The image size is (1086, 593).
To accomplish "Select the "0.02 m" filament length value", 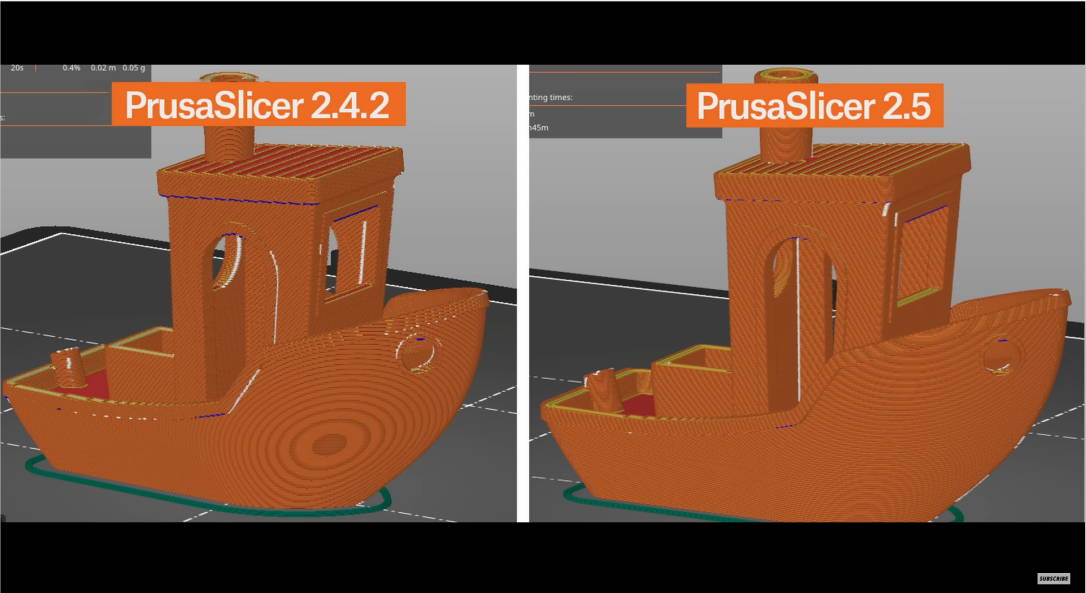I will tap(103, 68).
